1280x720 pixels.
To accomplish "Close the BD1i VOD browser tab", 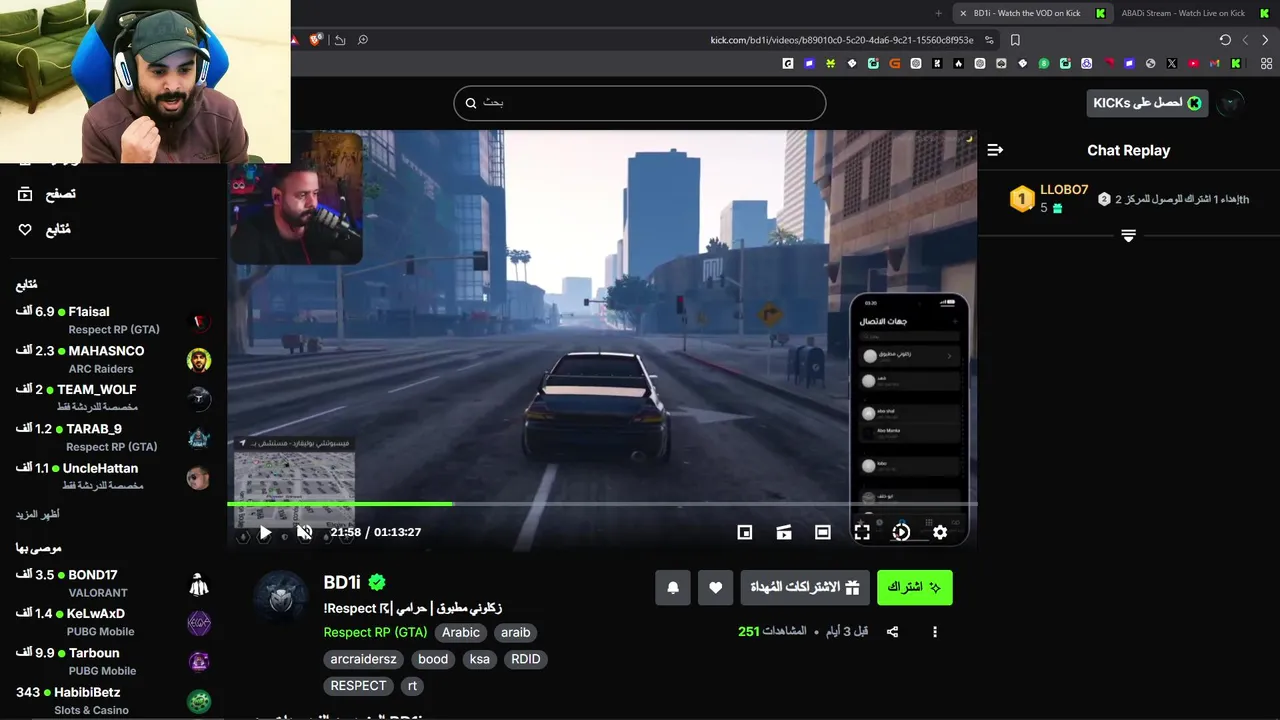I will 963,13.
